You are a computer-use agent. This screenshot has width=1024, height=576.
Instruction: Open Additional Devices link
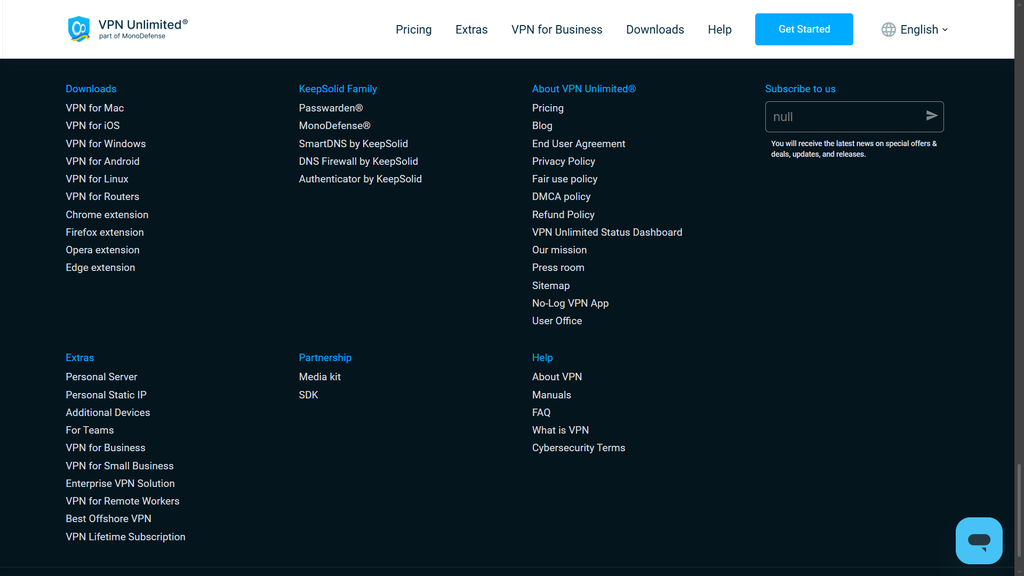pyautogui.click(x=108, y=413)
